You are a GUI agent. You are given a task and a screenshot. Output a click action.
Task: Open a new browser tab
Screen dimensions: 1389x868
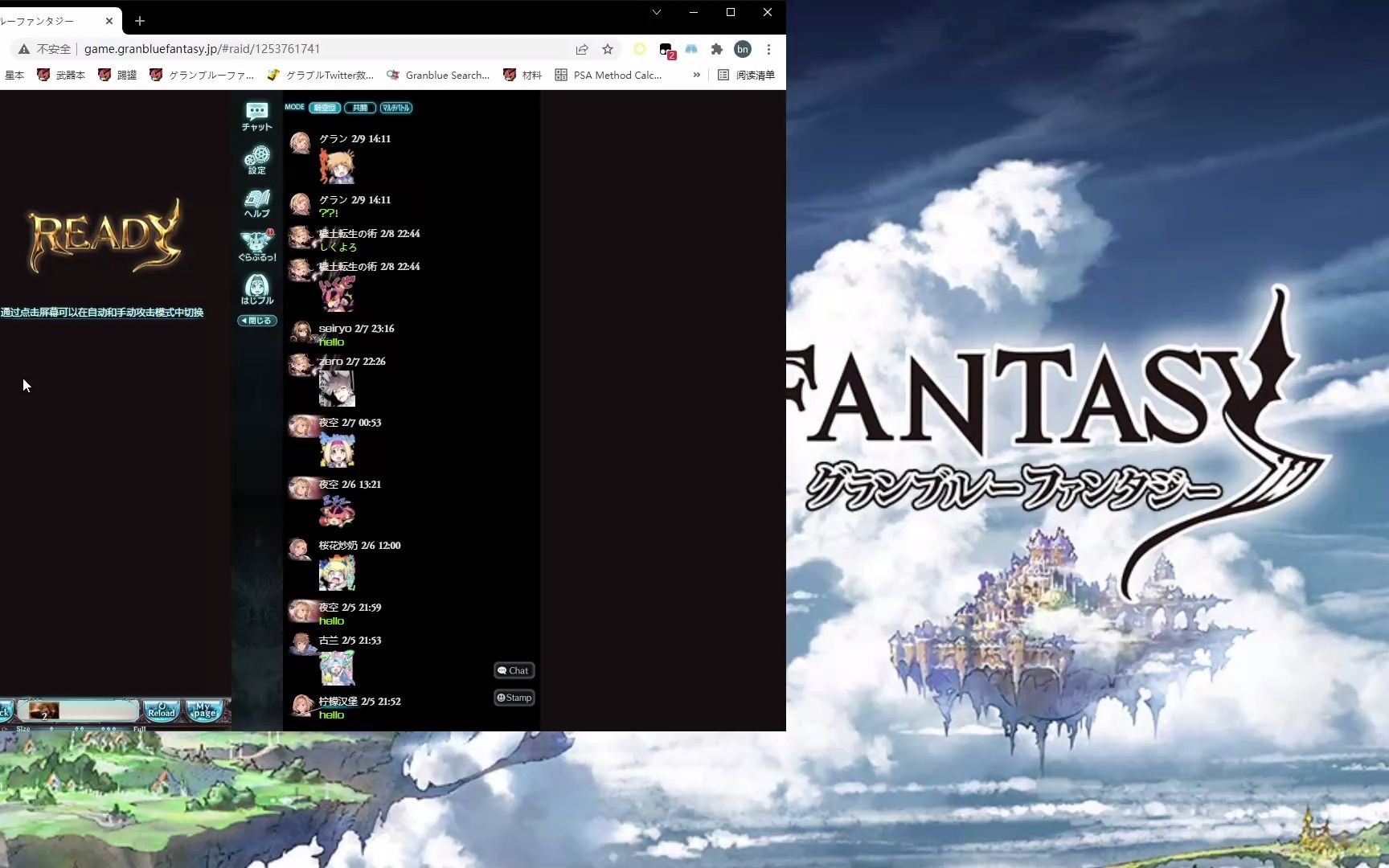click(140, 21)
